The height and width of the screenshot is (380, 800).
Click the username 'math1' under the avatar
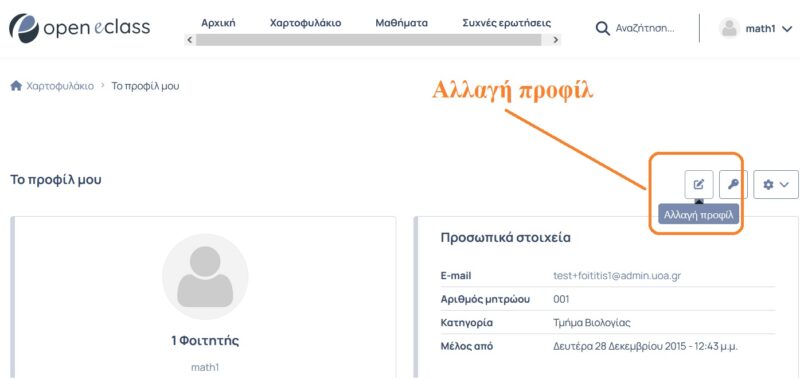[205, 367]
